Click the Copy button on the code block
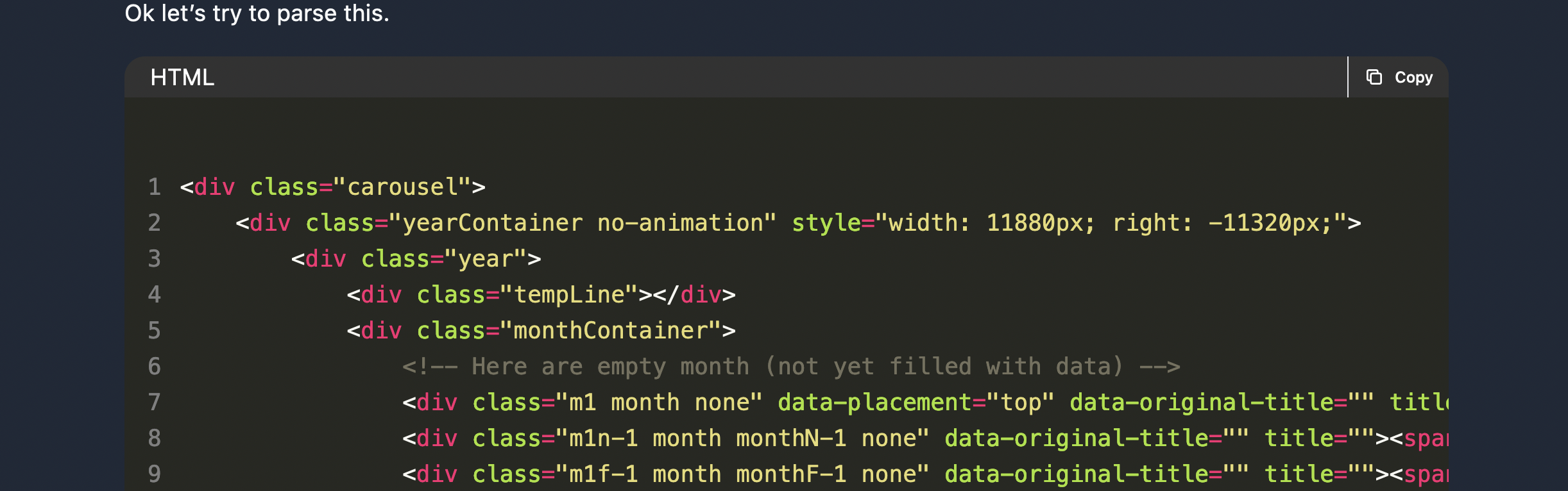 pyautogui.click(x=1399, y=77)
